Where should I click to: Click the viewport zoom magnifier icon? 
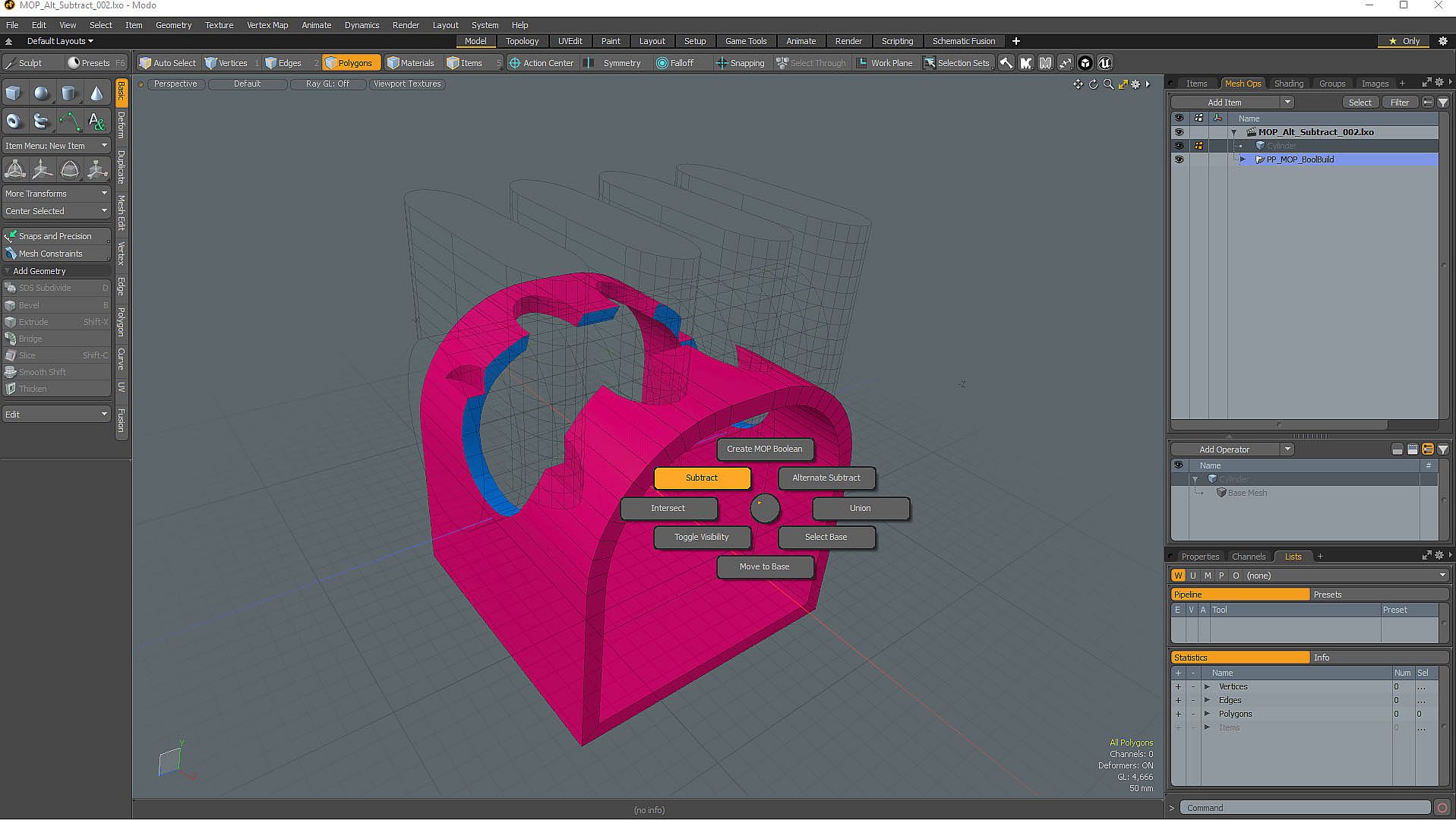1108,84
